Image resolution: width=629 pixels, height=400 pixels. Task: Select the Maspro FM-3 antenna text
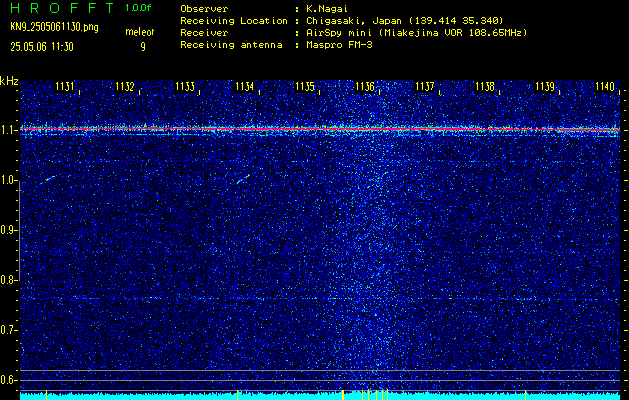pos(339,45)
